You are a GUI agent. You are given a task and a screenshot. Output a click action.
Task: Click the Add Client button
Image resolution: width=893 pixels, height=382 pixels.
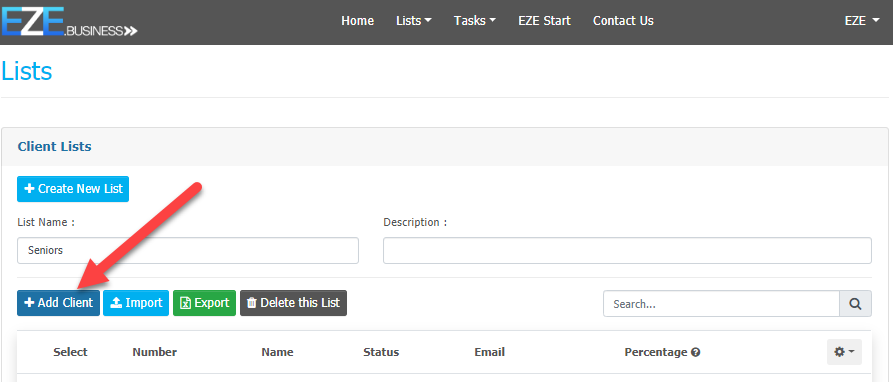pos(58,303)
